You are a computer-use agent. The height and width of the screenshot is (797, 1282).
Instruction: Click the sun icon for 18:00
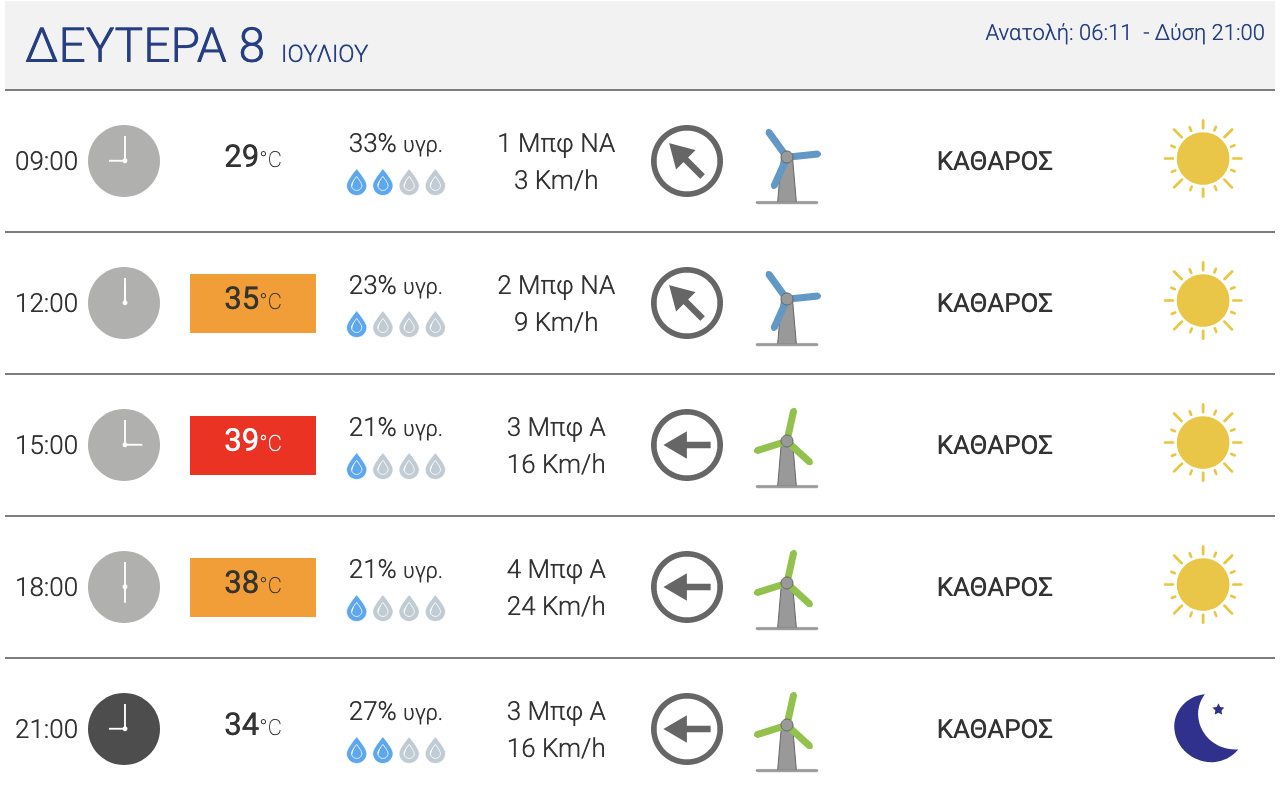(1202, 586)
